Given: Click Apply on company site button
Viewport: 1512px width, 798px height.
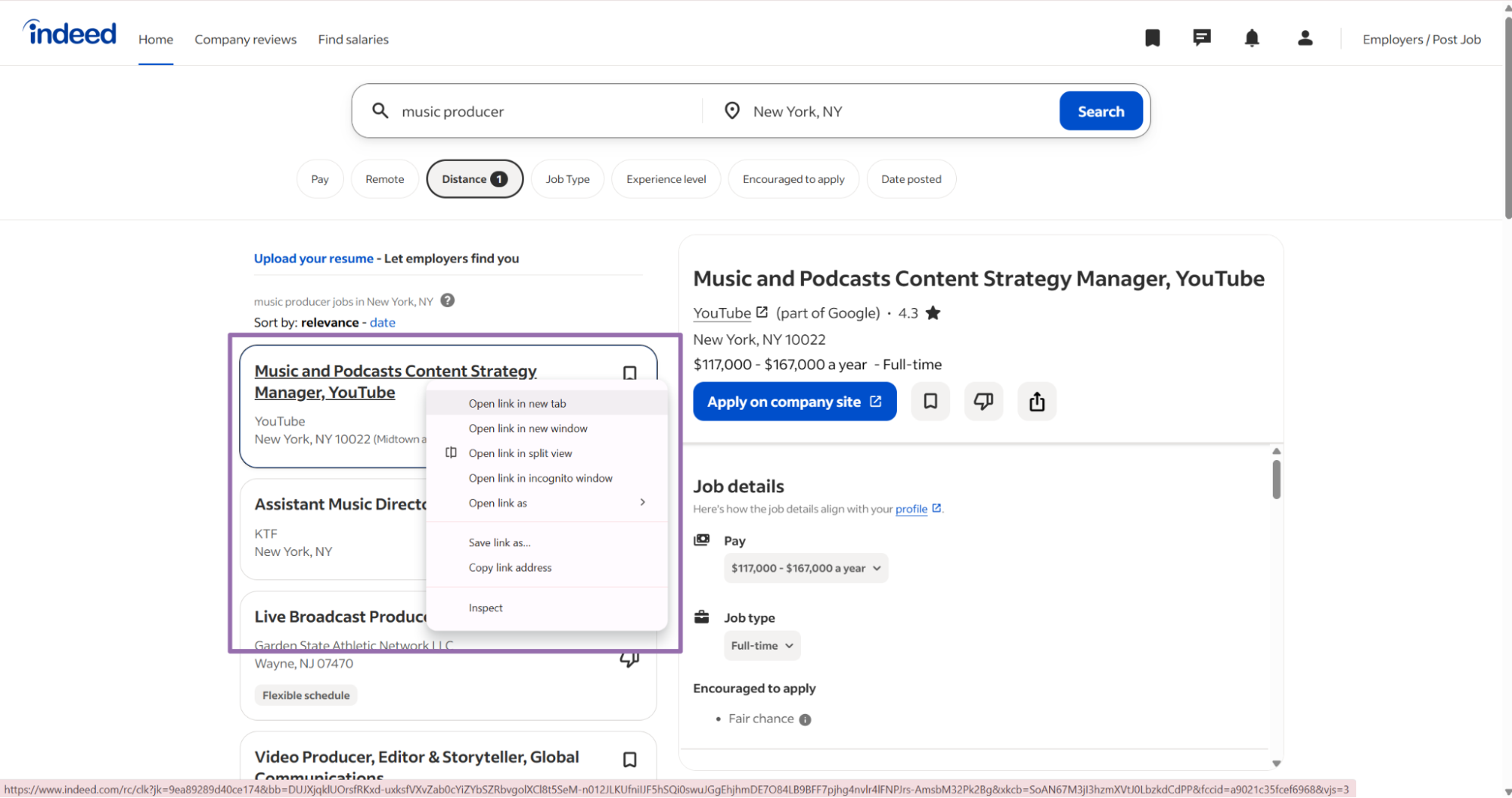Looking at the screenshot, I should click(x=794, y=401).
